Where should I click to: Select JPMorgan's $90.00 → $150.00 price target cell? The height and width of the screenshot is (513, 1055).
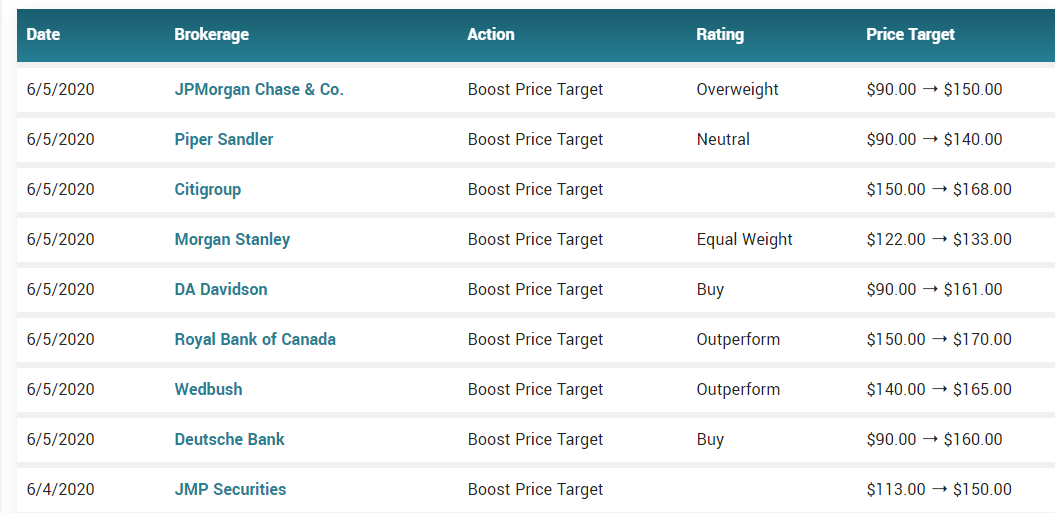point(935,89)
